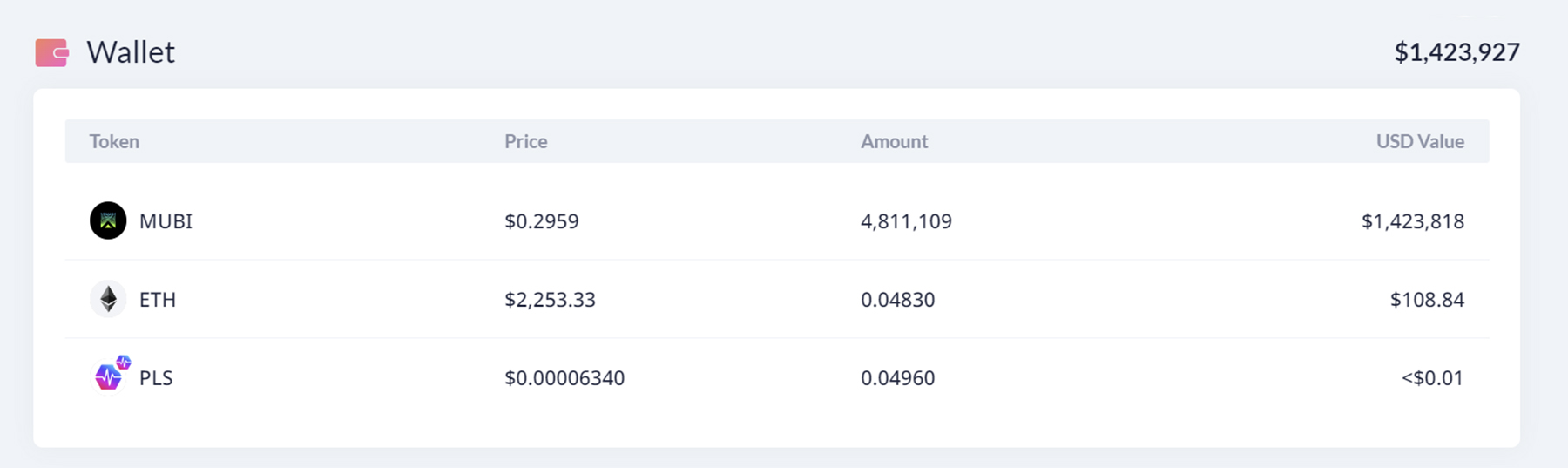Click the small chain badge on PLS logo
1568x468 pixels.
point(124,362)
